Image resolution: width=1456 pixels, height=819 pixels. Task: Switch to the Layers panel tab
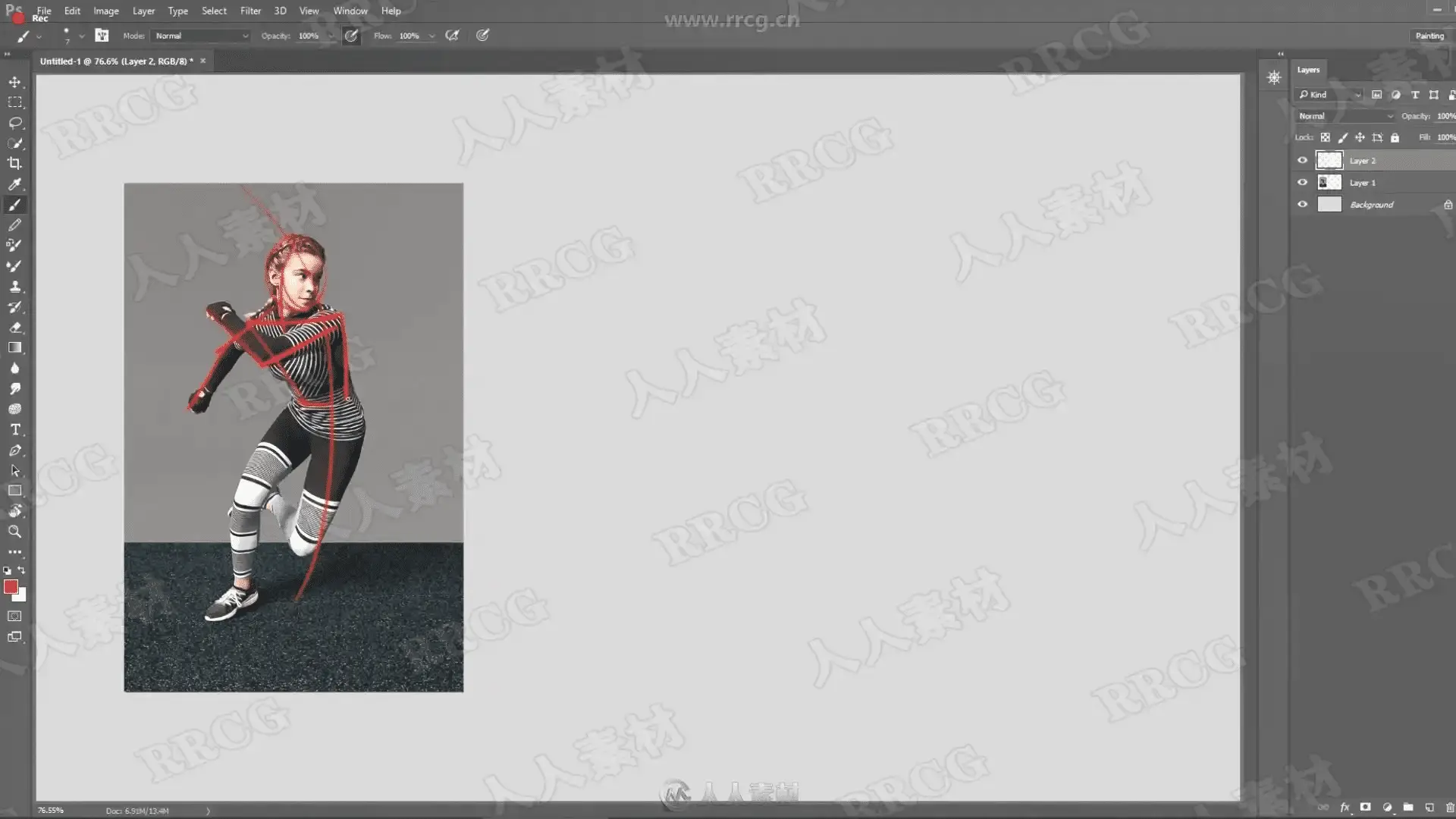1307,70
